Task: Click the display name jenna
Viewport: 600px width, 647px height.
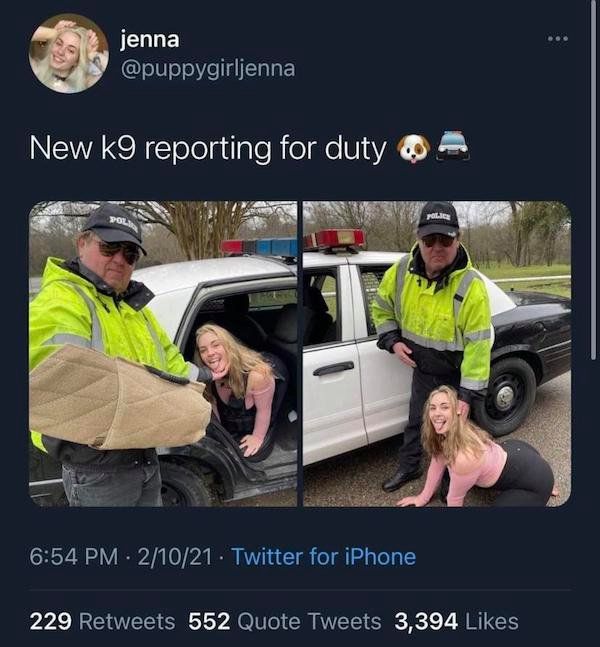Action: 150,39
